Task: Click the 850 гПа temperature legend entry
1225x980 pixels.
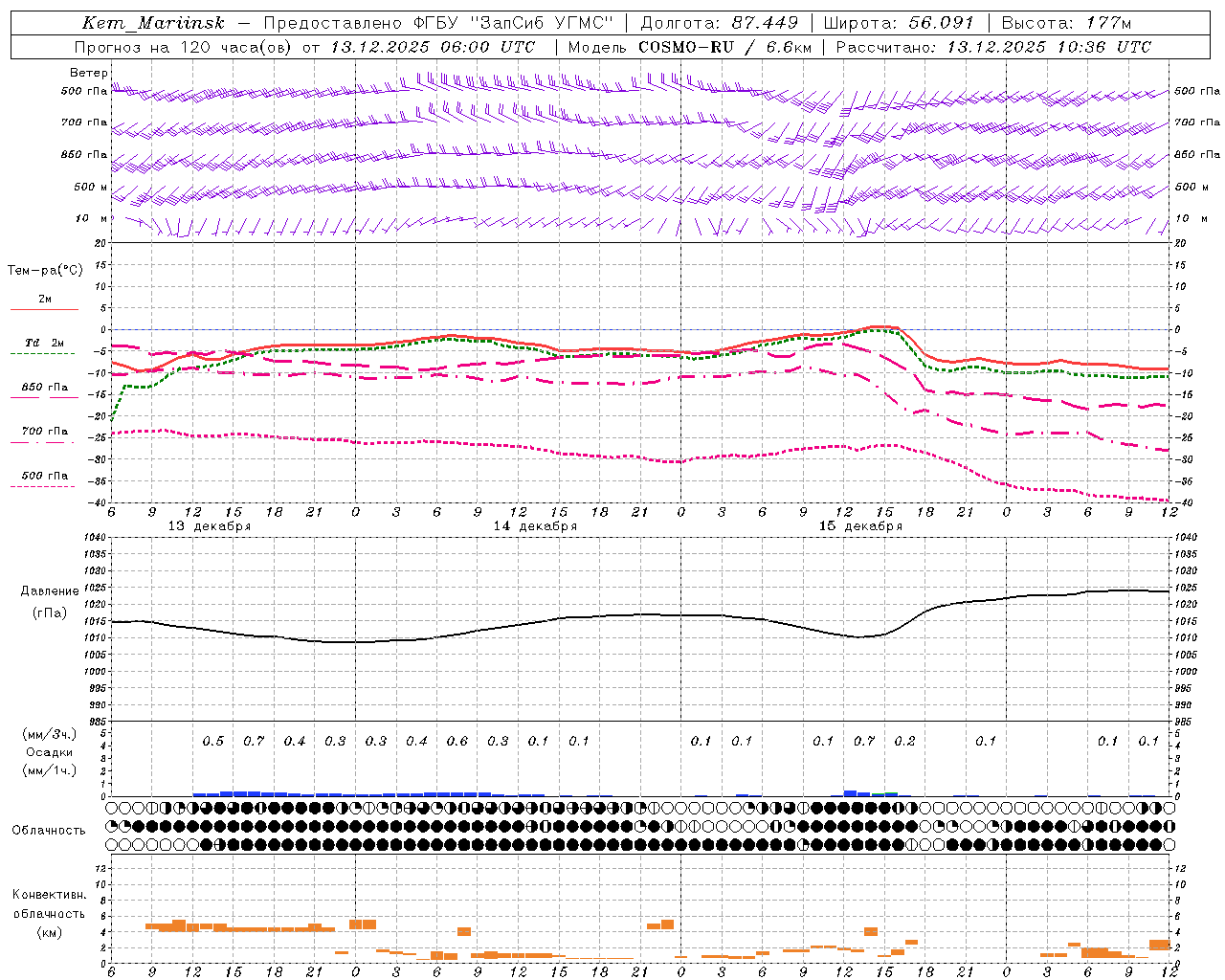Action: [x=45, y=388]
